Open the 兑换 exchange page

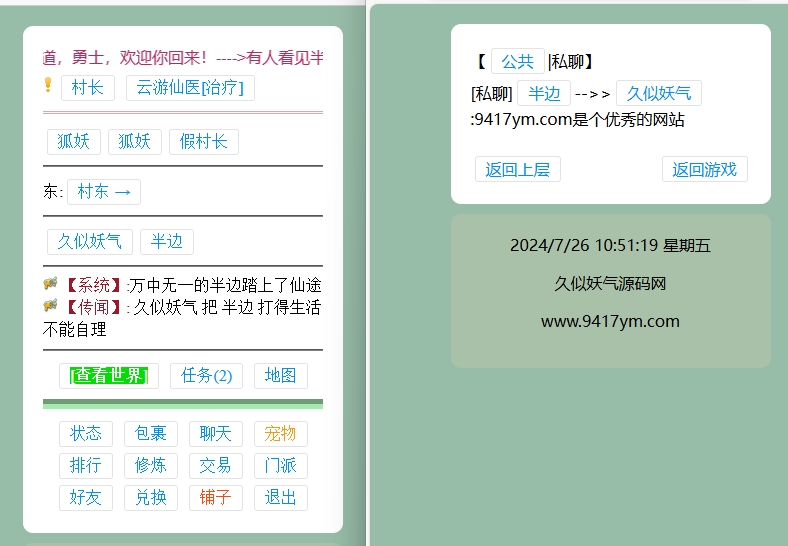pyautogui.click(x=151, y=498)
